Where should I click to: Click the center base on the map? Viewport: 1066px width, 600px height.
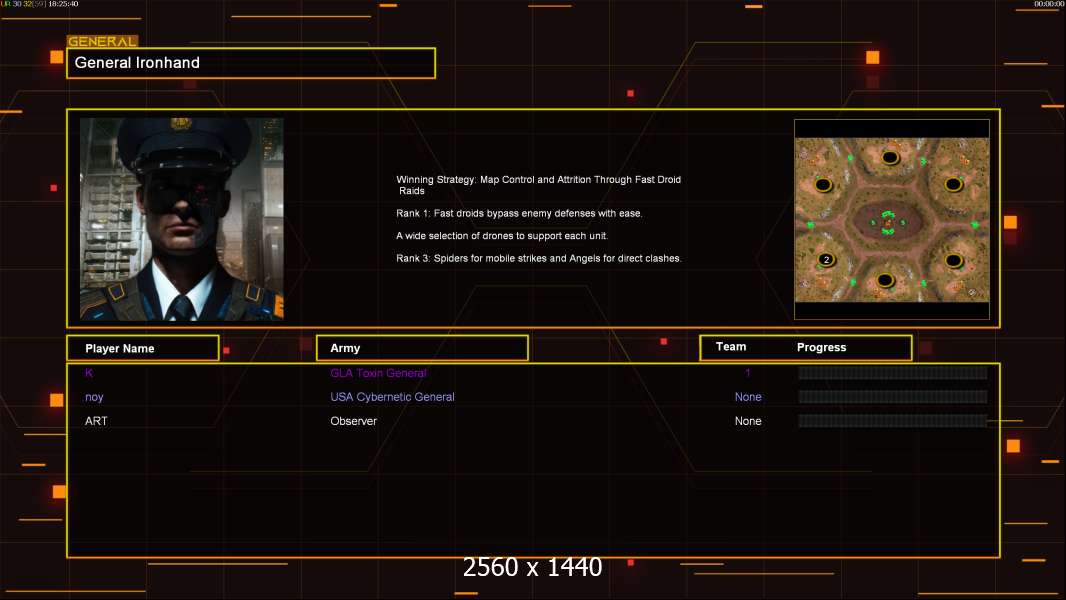click(888, 222)
